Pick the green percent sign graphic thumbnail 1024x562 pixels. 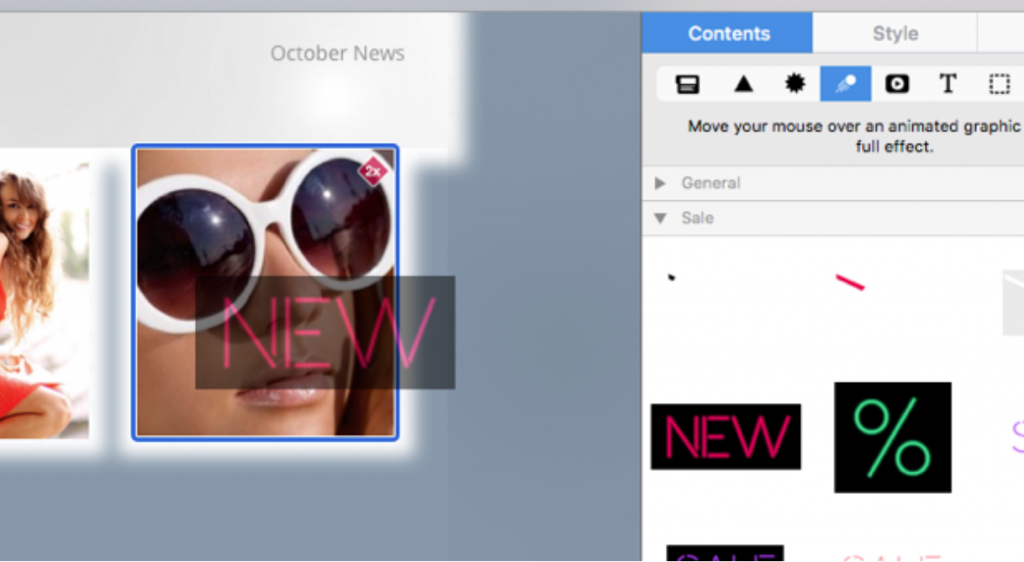(893, 437)
